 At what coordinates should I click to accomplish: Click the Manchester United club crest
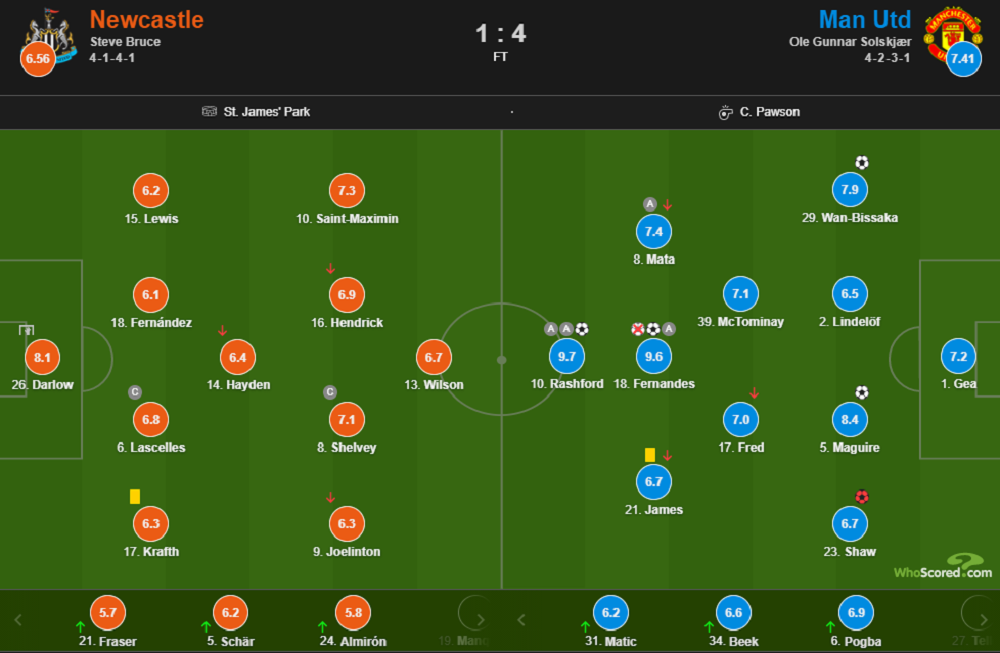click(953, 33)
